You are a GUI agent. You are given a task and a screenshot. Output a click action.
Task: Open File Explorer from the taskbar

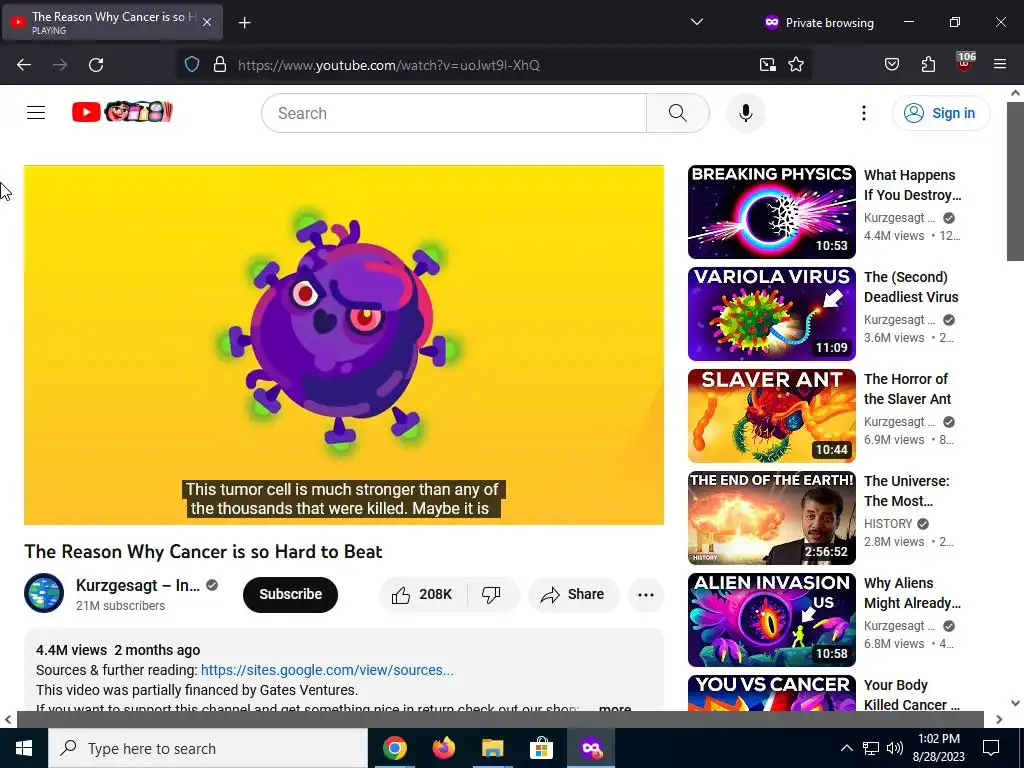pyautogui.click(x=492, y=748)
